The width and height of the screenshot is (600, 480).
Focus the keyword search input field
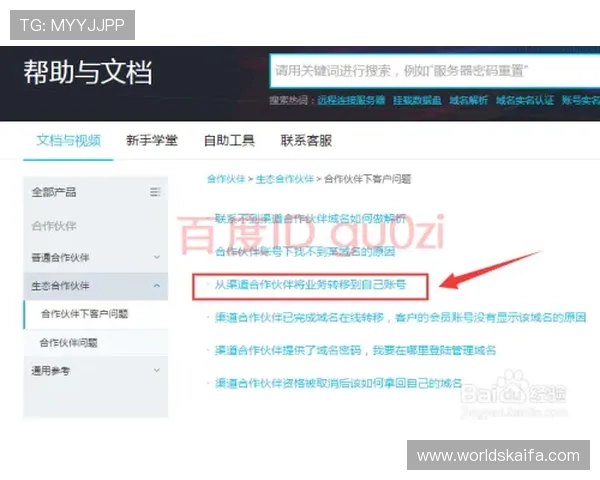pos(435,71)
